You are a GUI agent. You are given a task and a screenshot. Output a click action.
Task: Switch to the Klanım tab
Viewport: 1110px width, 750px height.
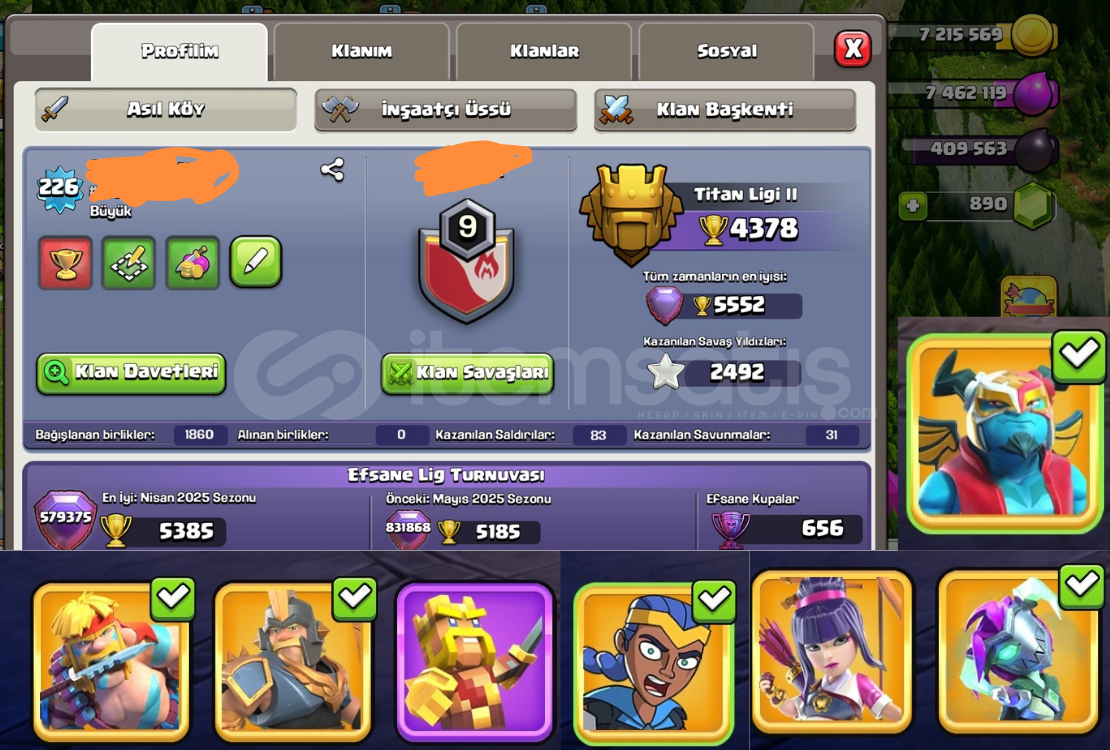pos(362,52)
